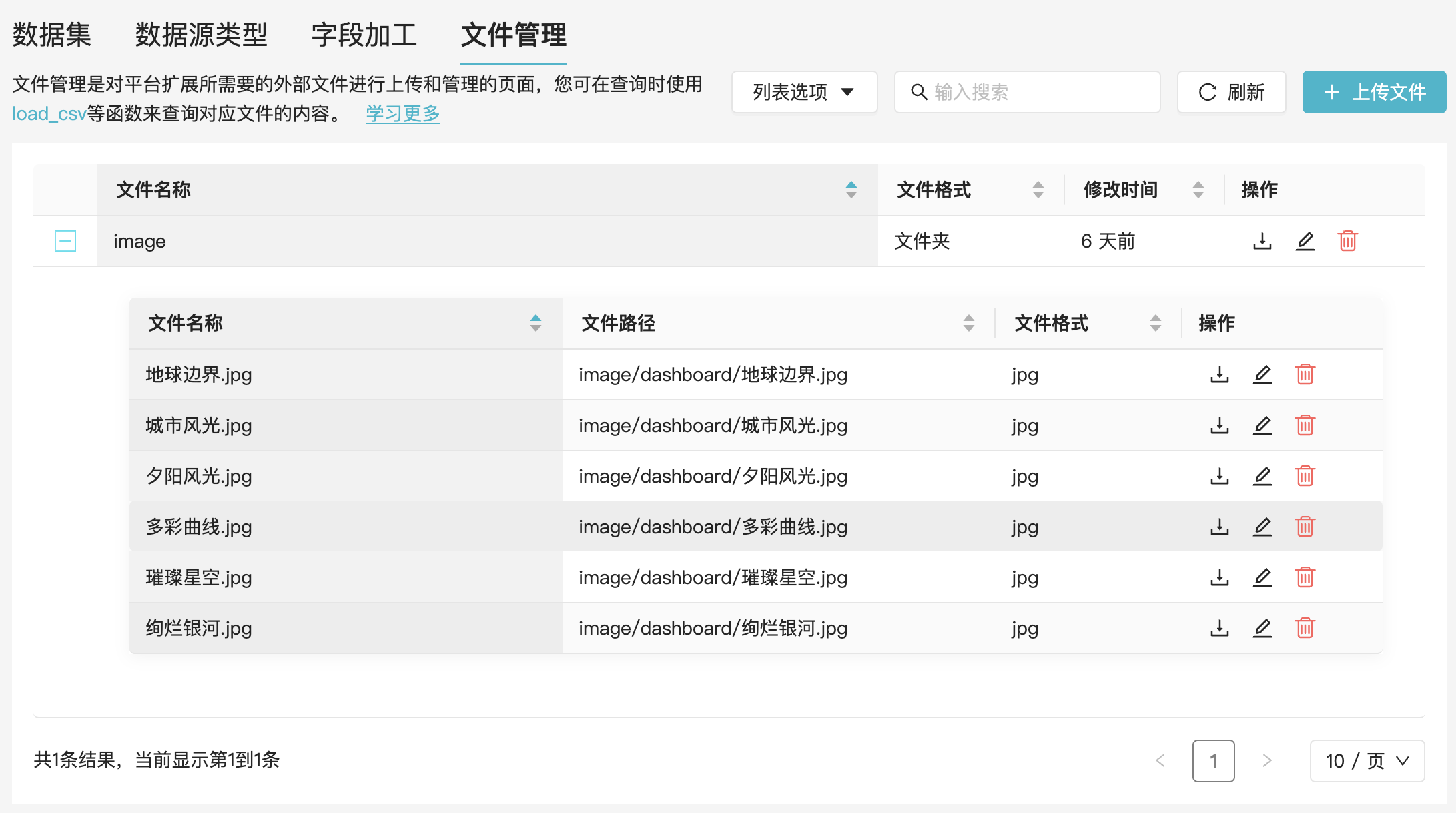Delete 璀璨星空.jpg file

pos(1305,577)
